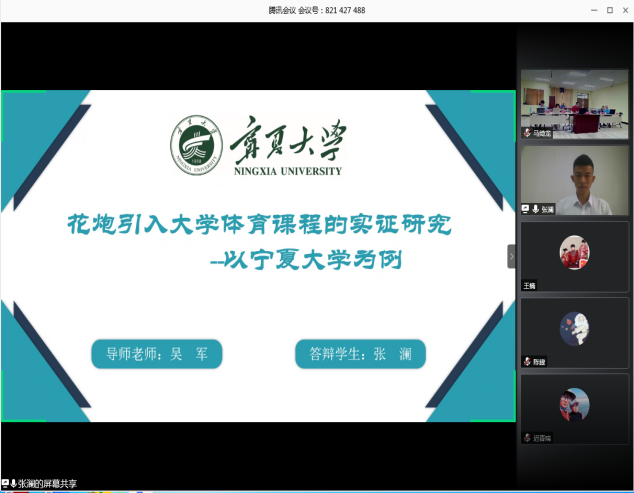Click the mic icon on 马晓宏's tile
This screenshot has width=634, height=493.
coord(527,133)
